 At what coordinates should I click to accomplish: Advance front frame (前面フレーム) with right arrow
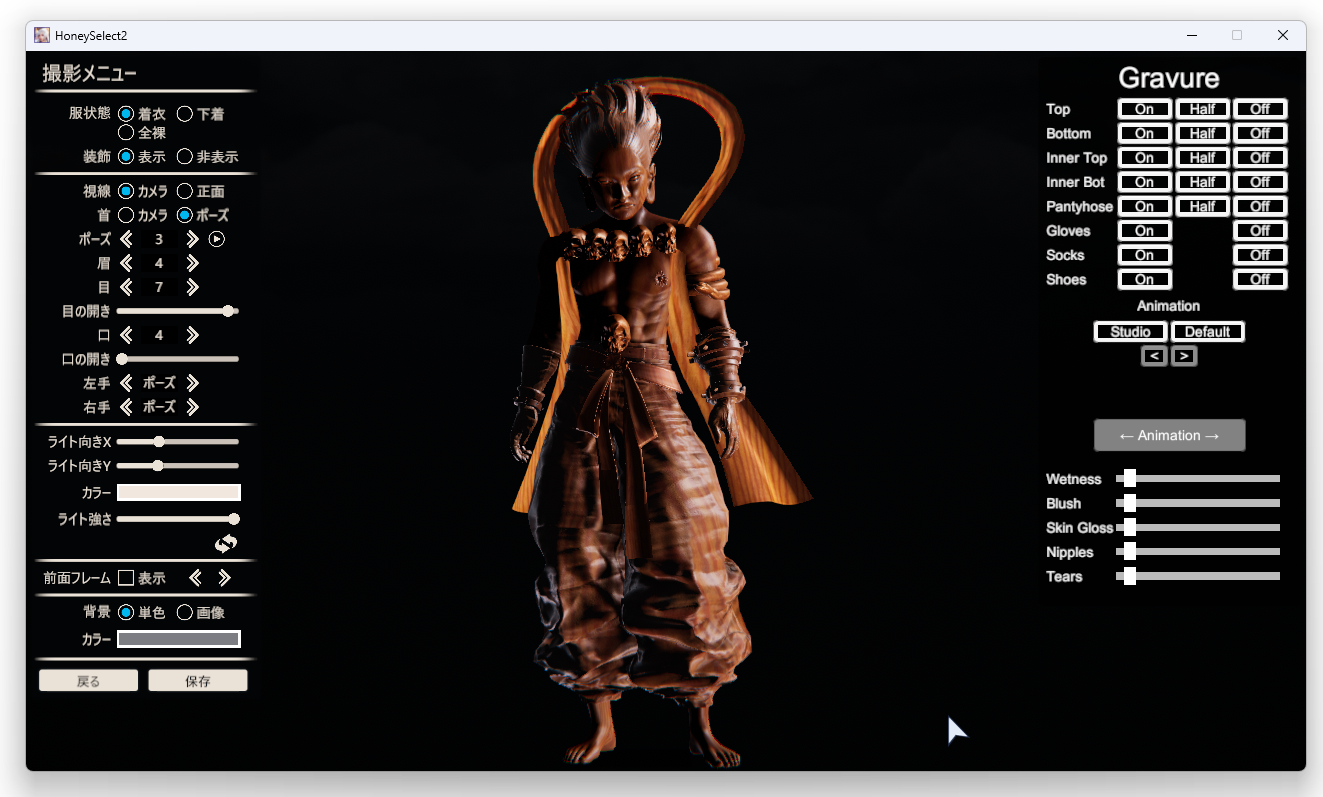(x=225, y=578)
